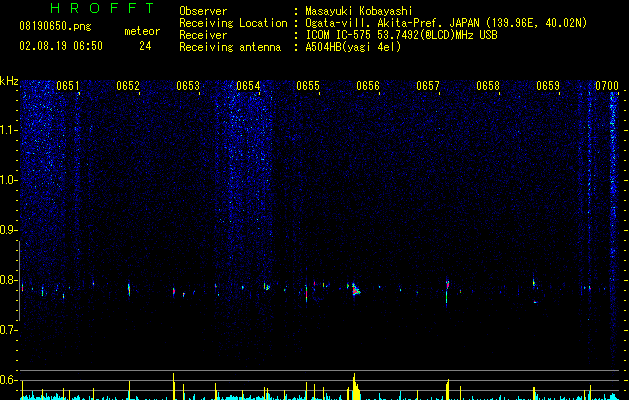Click the 0655 time marker

click(x=308, y=86)
